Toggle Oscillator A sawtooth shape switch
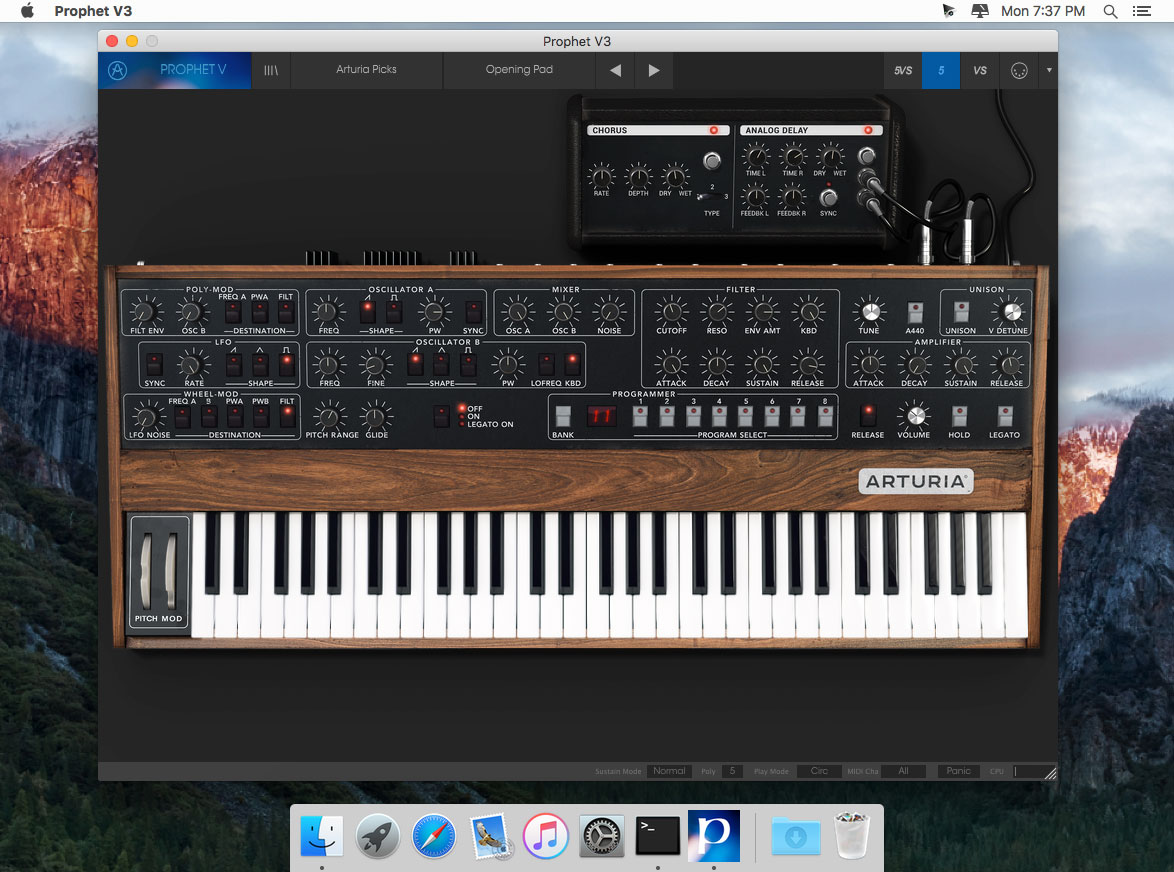Screen dimensions: 1174x872 [x=368, y=311]
